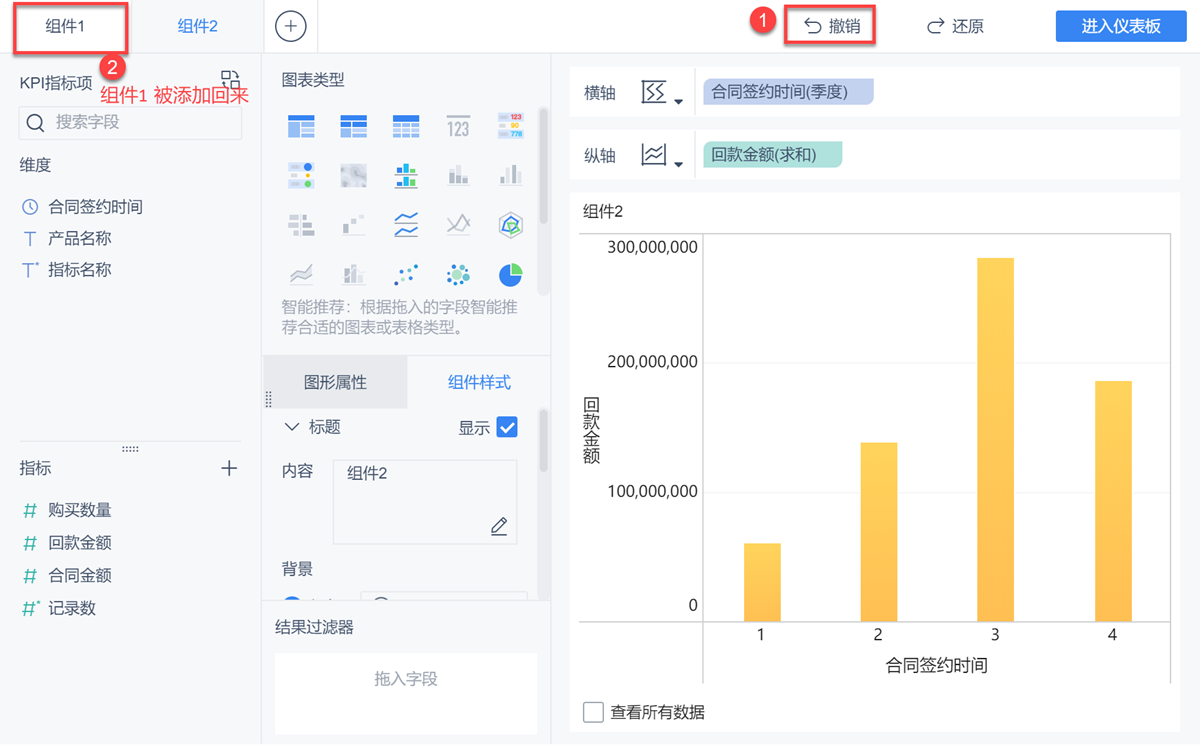The width and height of the screenshot is (1200, 745).
Task: Click the redo arrow icon beside 还原
Action: [x=936, y=26]
